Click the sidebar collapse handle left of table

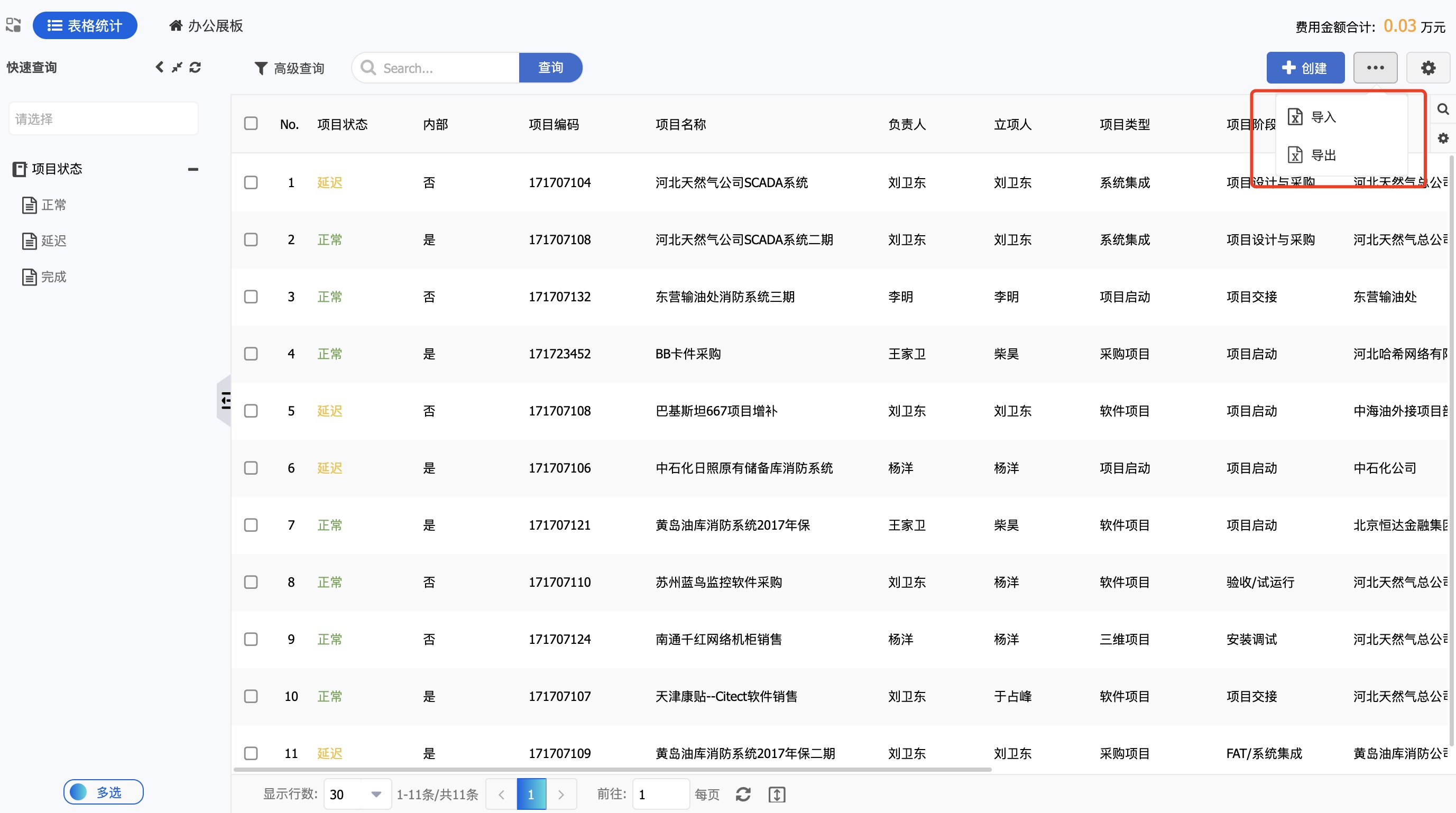(x=224, y=400)
